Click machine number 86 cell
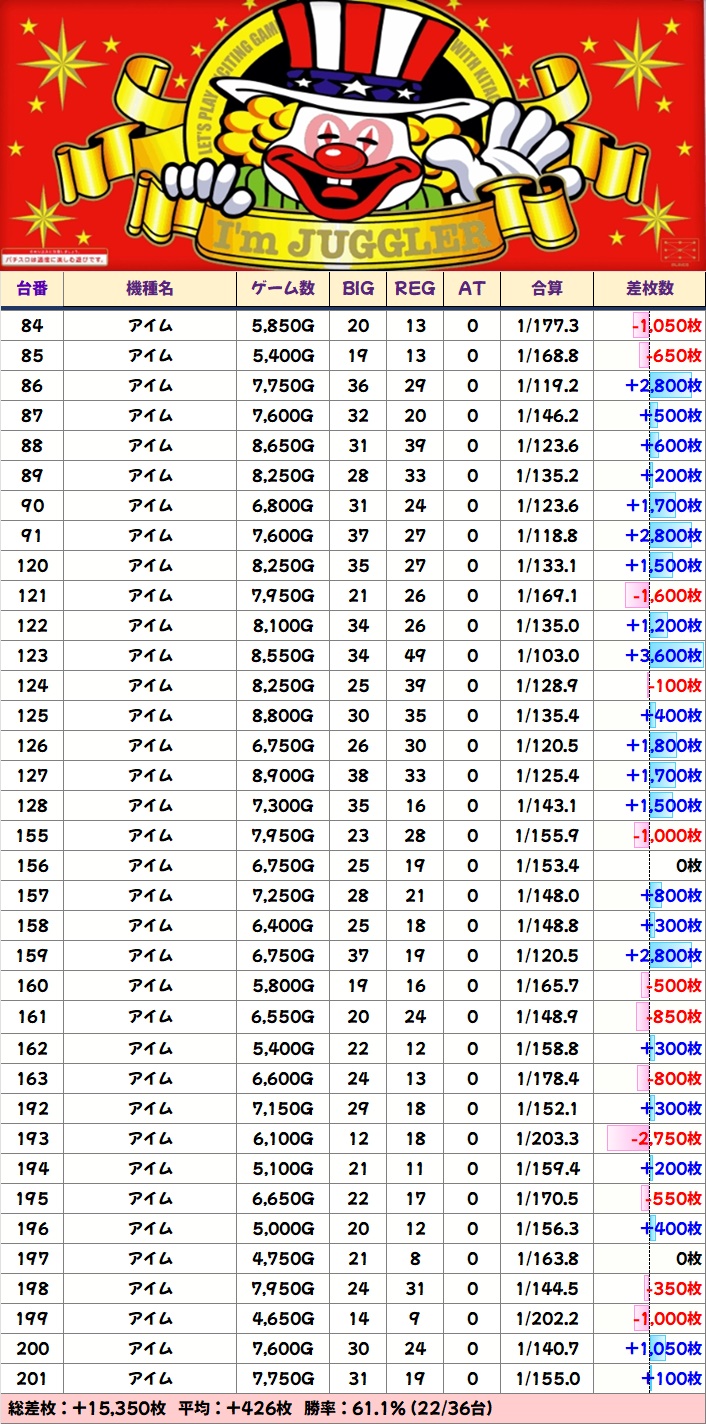The height and width of the screenshot is (1424, 706). (32, 386)
